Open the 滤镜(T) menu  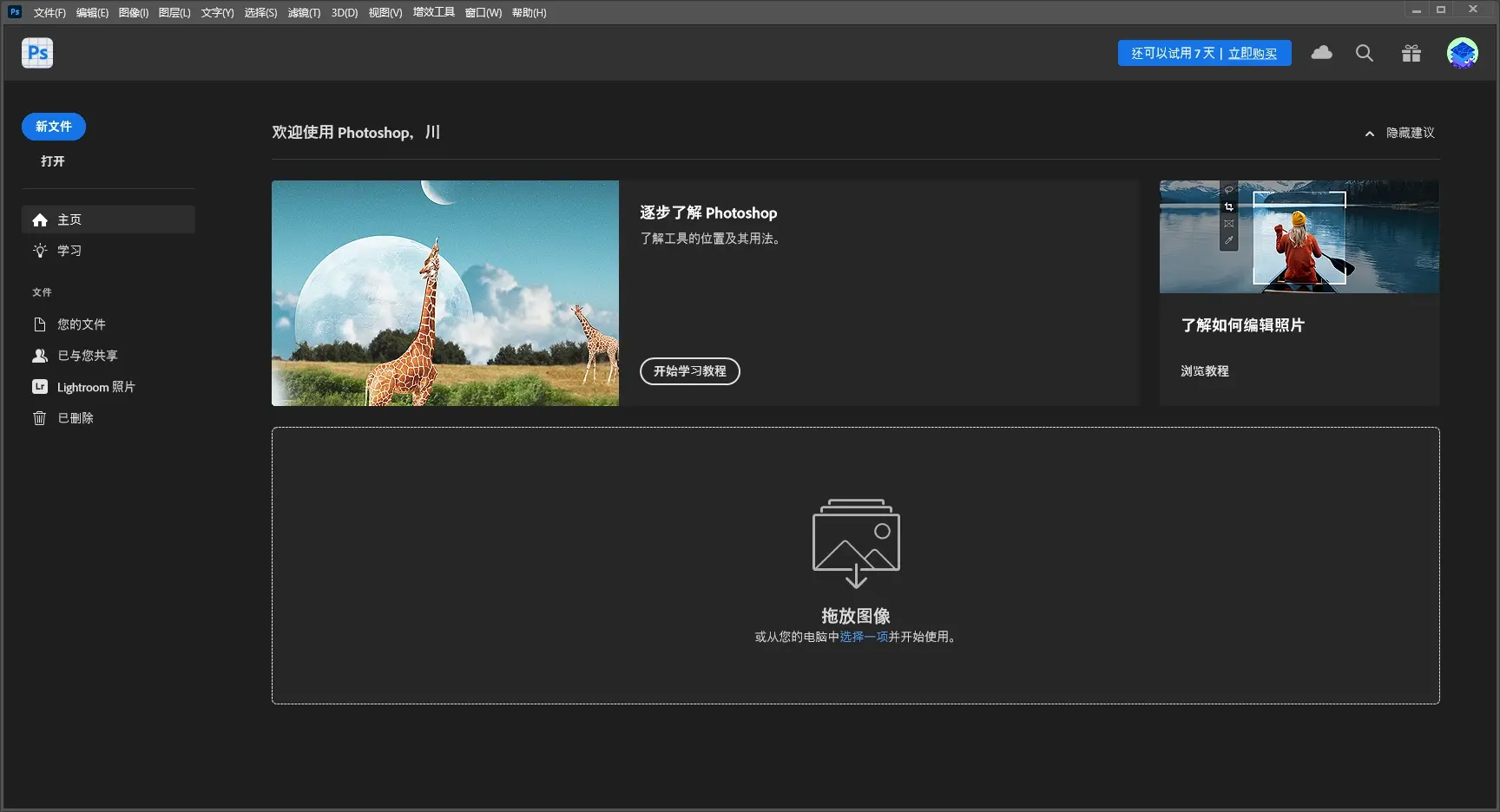(x=303, y=12)
